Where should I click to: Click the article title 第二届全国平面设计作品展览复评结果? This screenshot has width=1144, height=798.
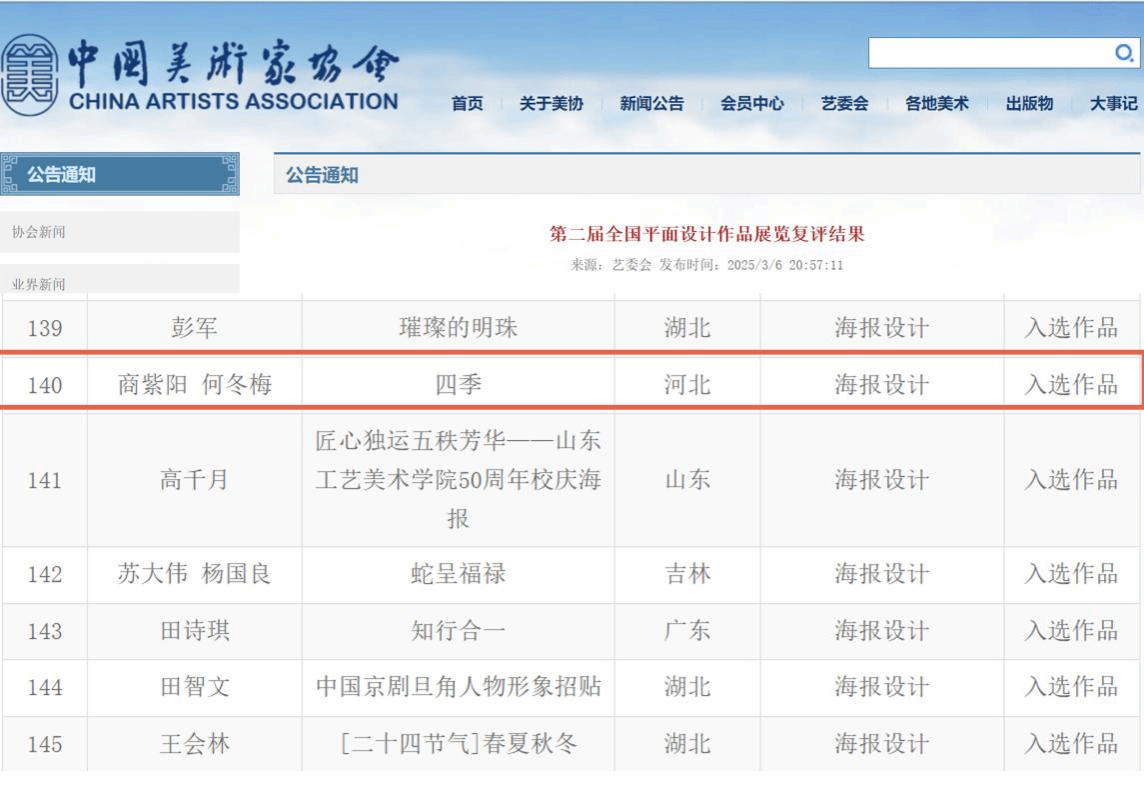707,234
